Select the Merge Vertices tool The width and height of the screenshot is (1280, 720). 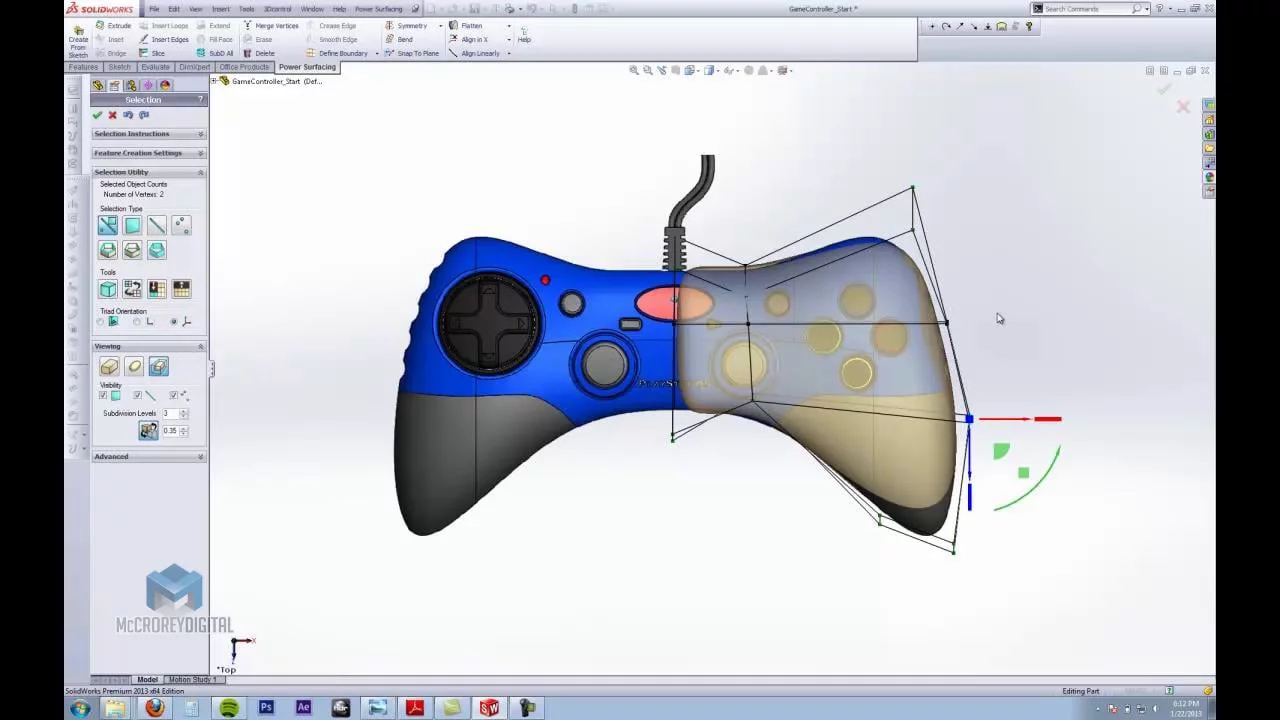click(x=248, y=25)
